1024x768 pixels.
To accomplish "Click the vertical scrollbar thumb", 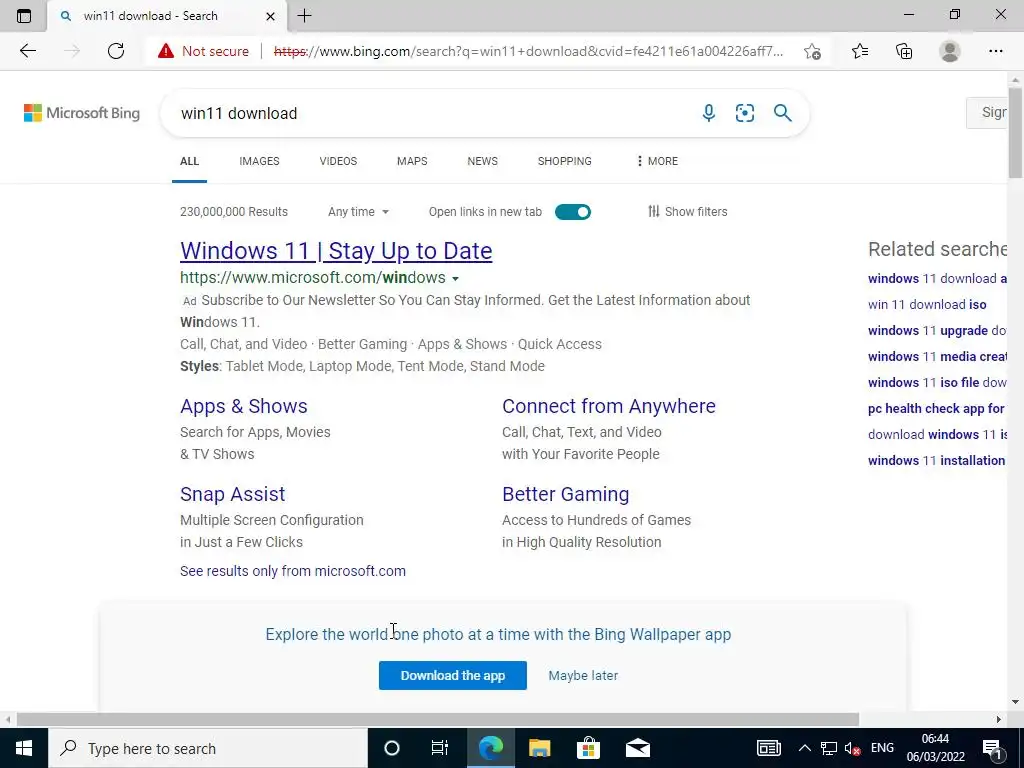I will click(1015, 132).
